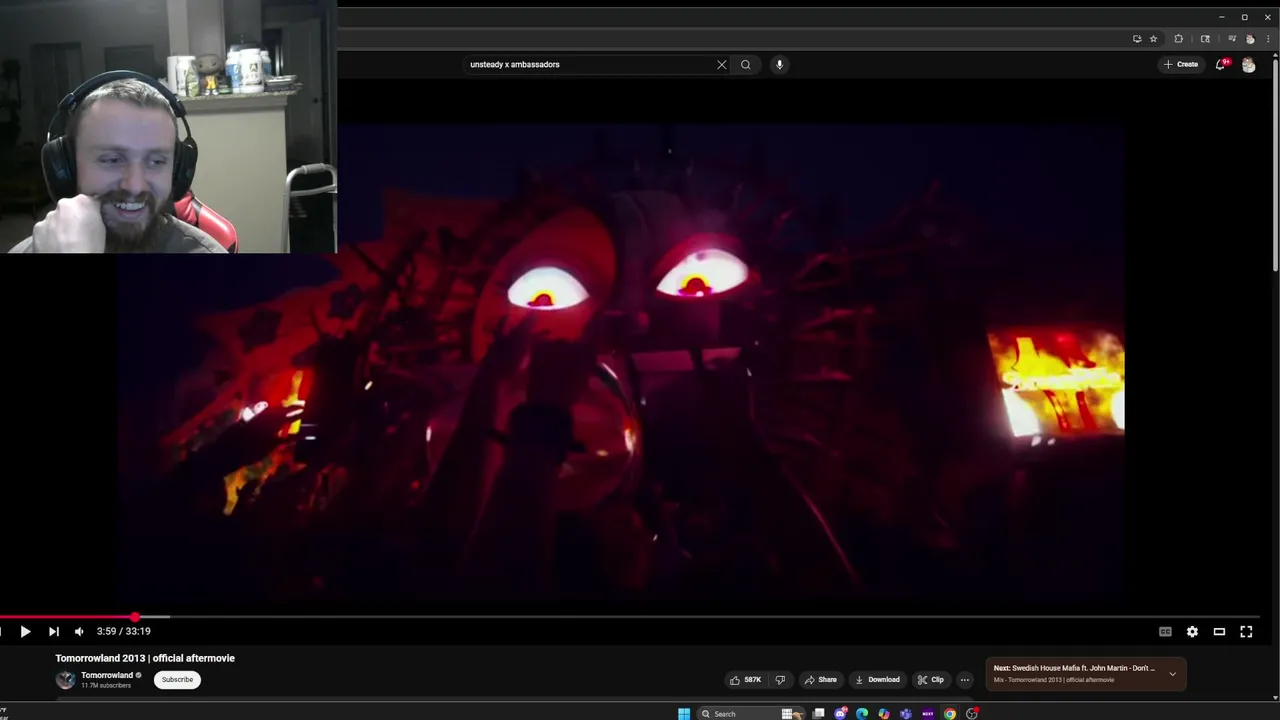Image resolution: width=1280 pixels, height=720 pixels.
Task: Open the Windows Start menu
Action: [x=684, y=714]
